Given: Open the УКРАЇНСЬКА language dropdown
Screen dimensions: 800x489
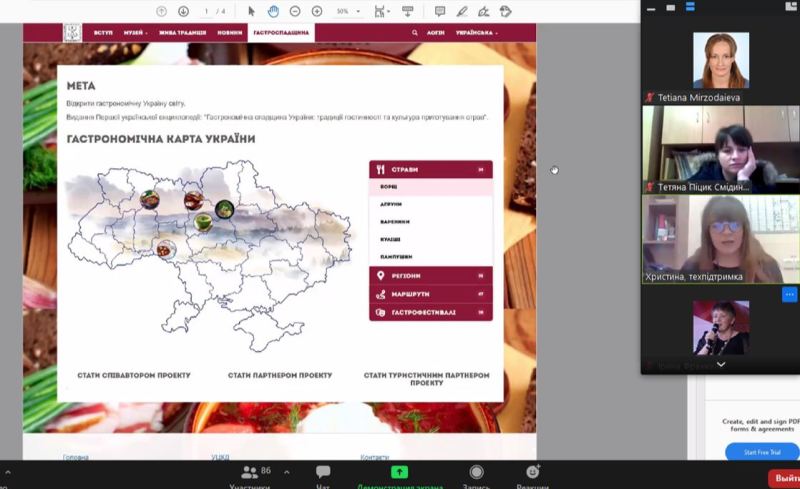Looking at the screenshot, I should (477, 33).
